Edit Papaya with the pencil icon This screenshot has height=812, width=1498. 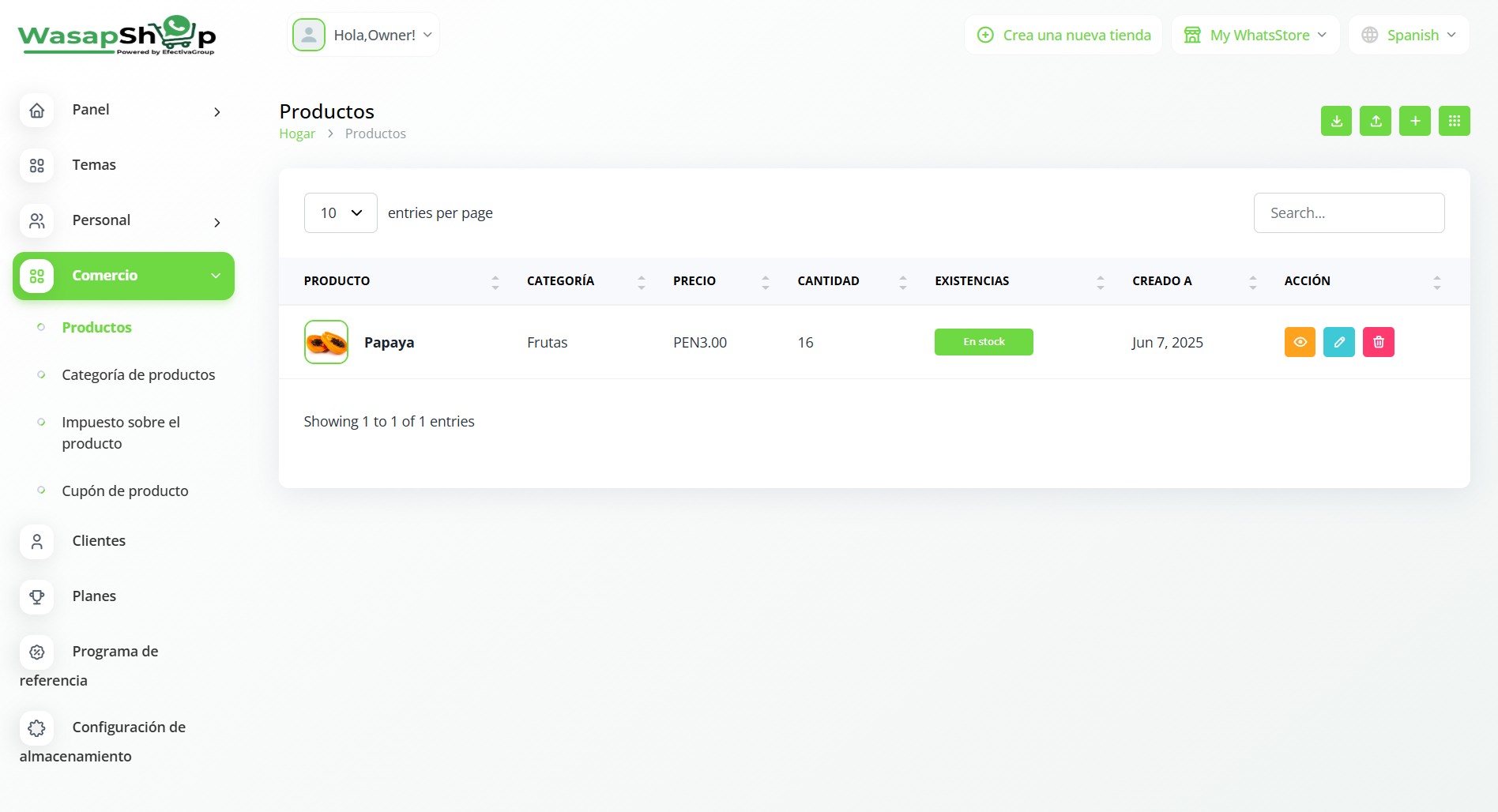[x=1339, y=342]
